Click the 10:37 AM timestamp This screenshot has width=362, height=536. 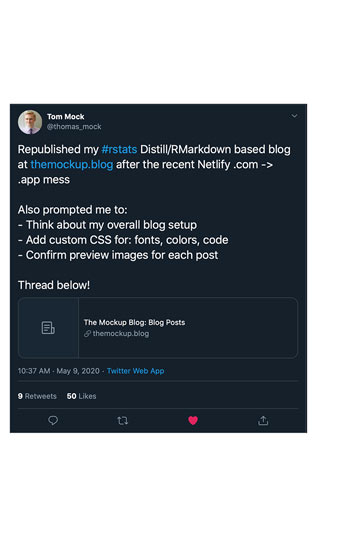pos(34,371)
